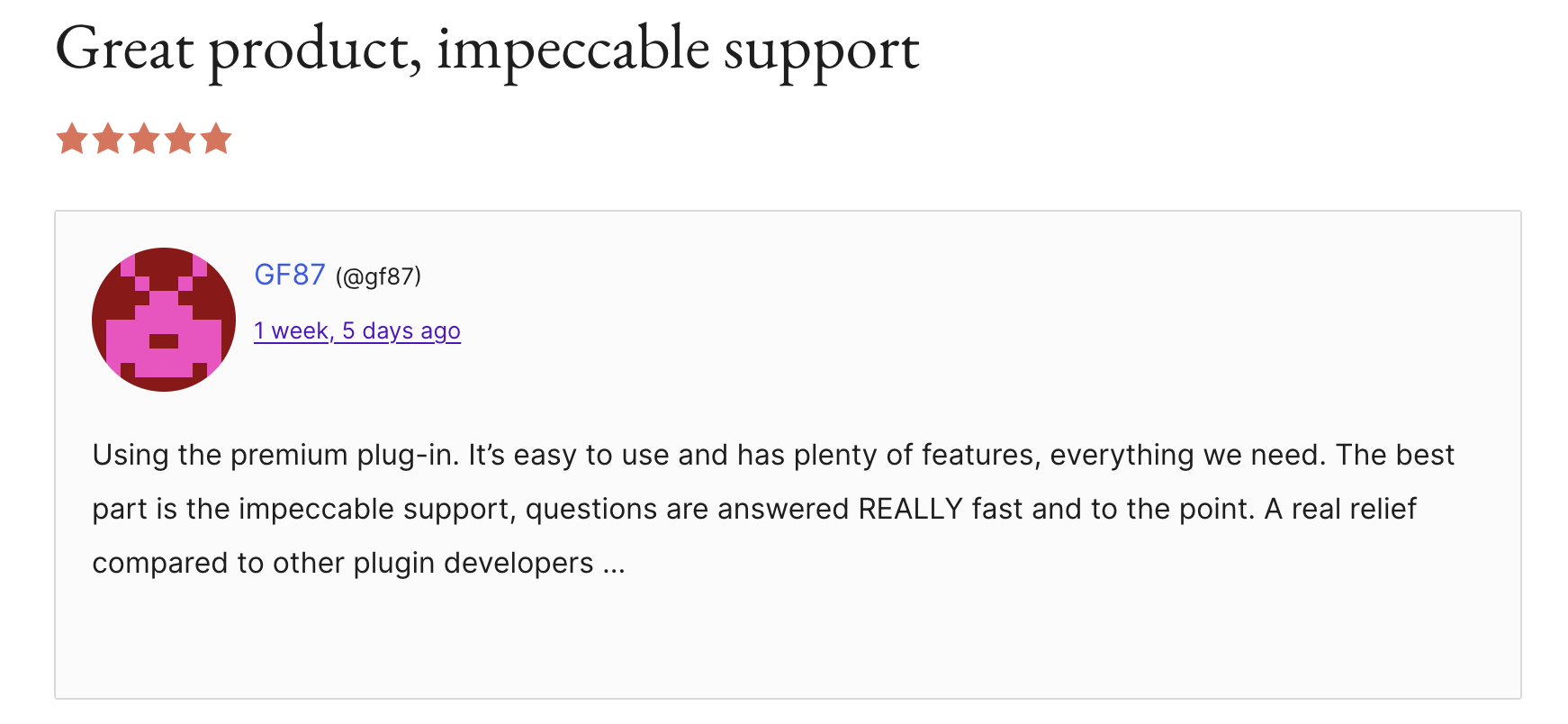Screen dimensions: 1568x724
Task: Click the word "impeccable" in the heading
Action: tap(572, 50)
